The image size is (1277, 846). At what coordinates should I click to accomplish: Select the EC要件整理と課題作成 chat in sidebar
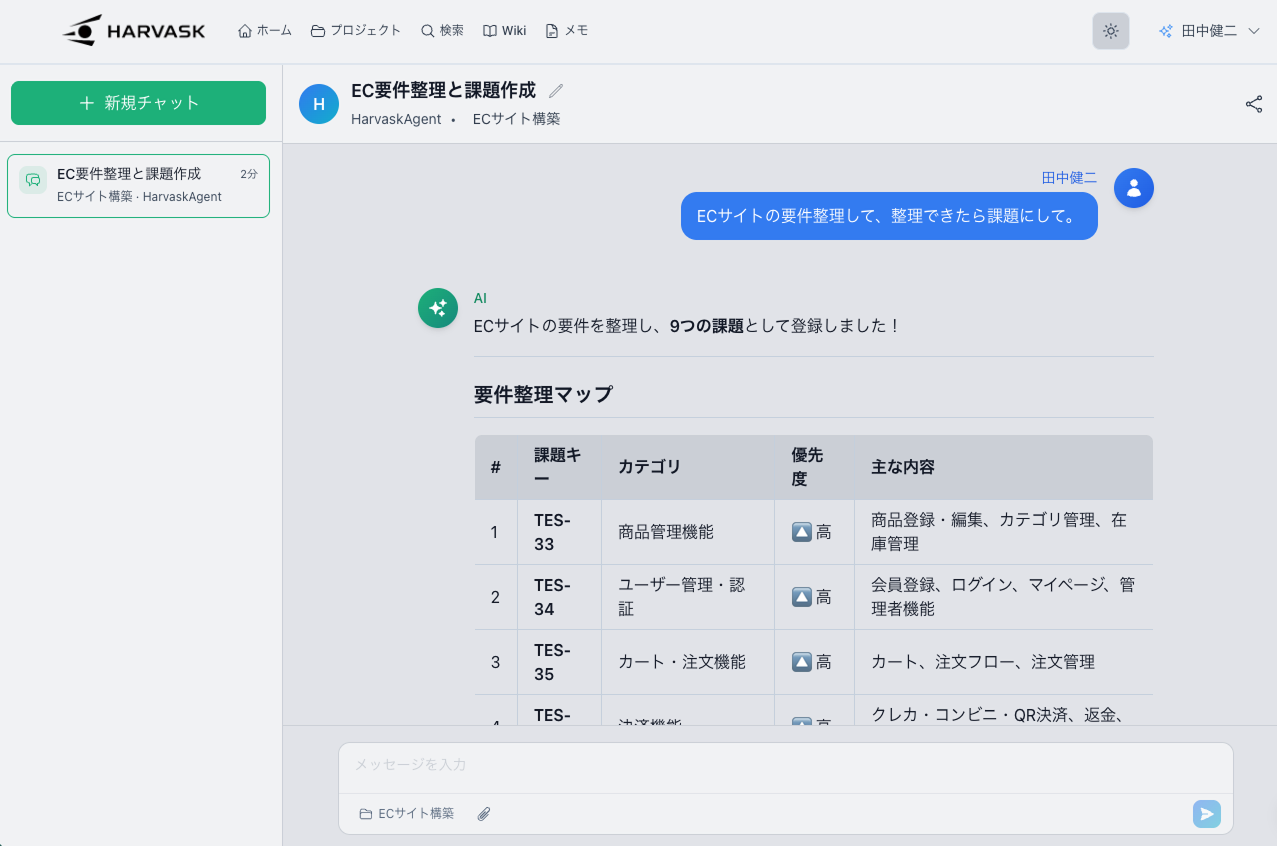[x=138, y=185]
